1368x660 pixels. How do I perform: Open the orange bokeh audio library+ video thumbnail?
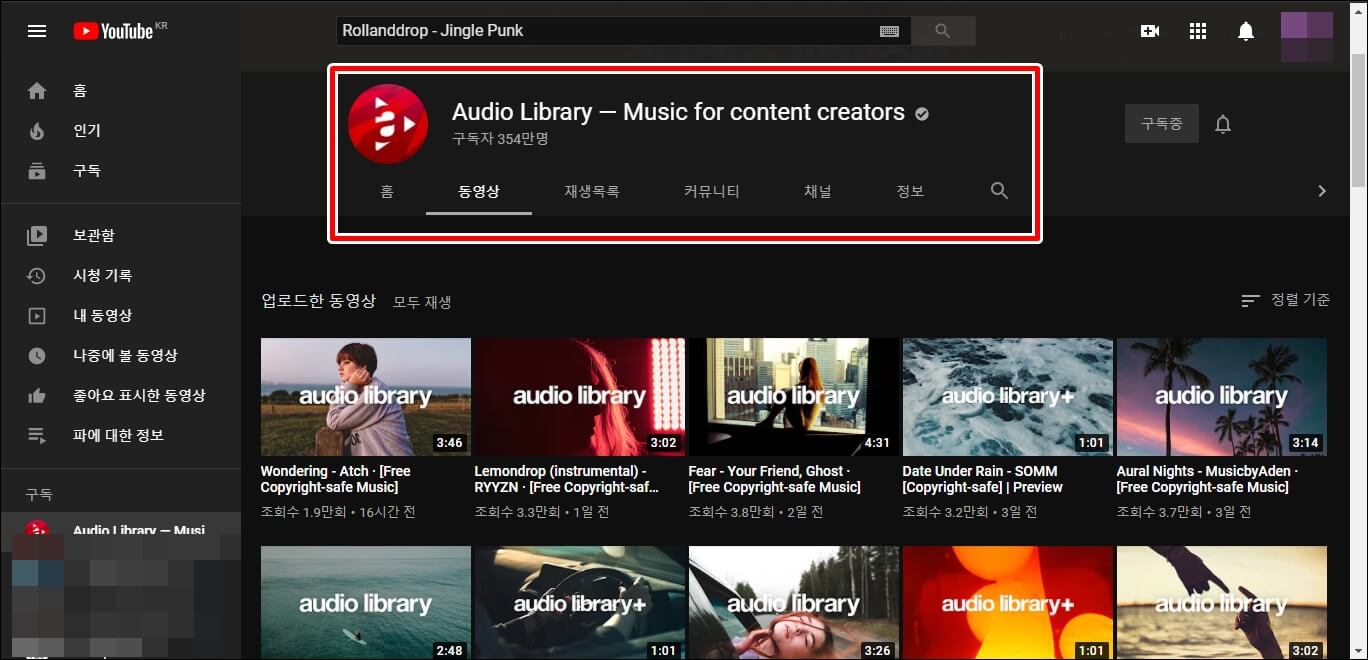pos(1008,603)
